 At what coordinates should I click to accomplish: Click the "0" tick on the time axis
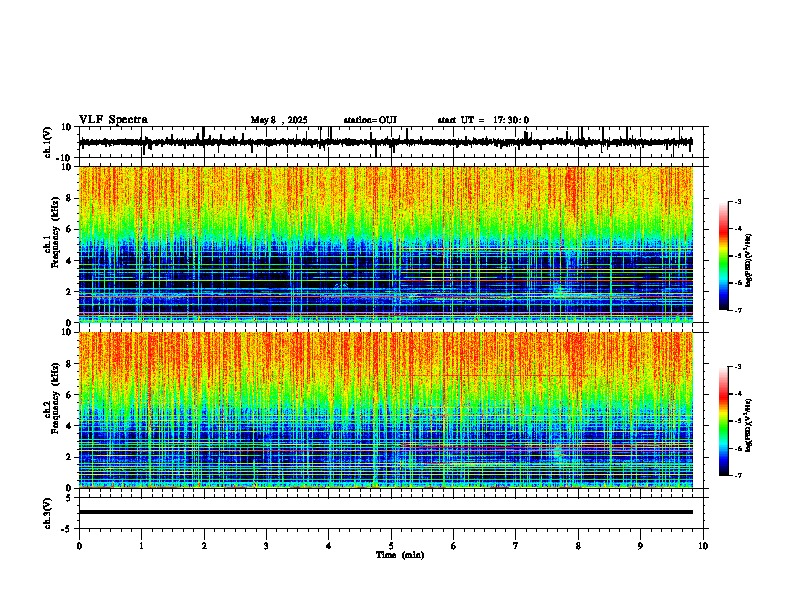tap(79, 546)
